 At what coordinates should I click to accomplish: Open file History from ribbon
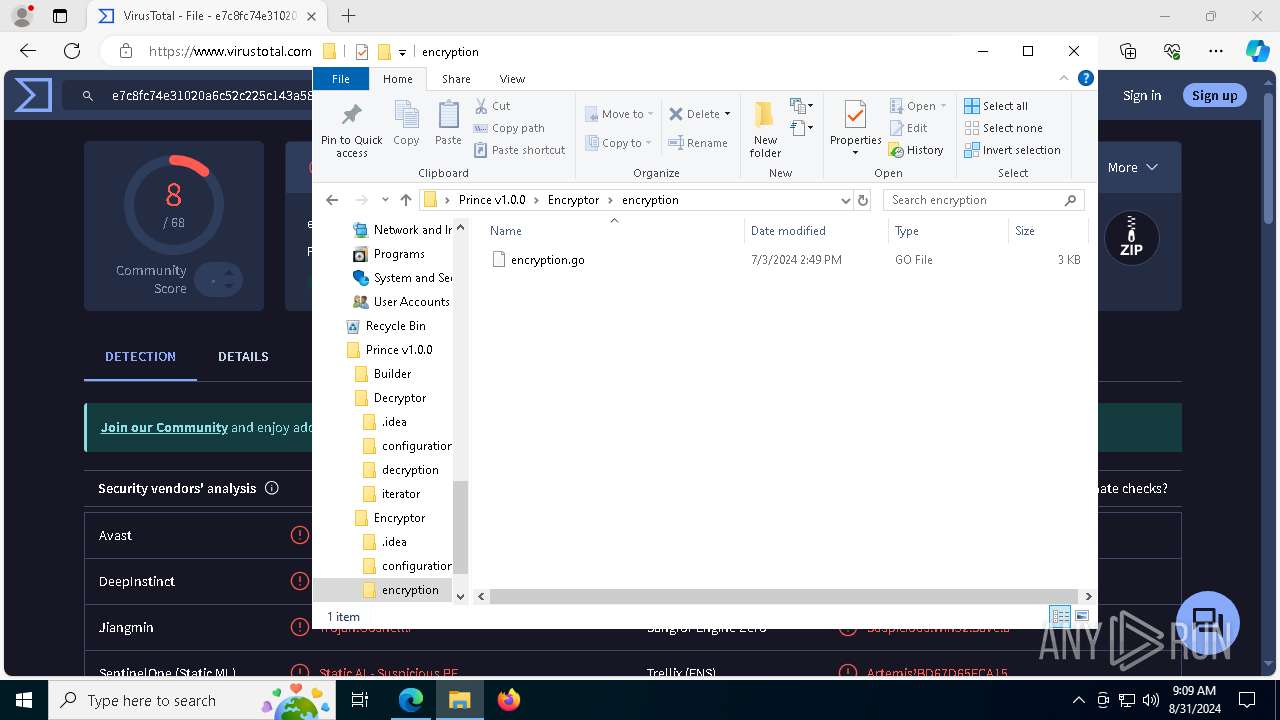pos(916,150)
